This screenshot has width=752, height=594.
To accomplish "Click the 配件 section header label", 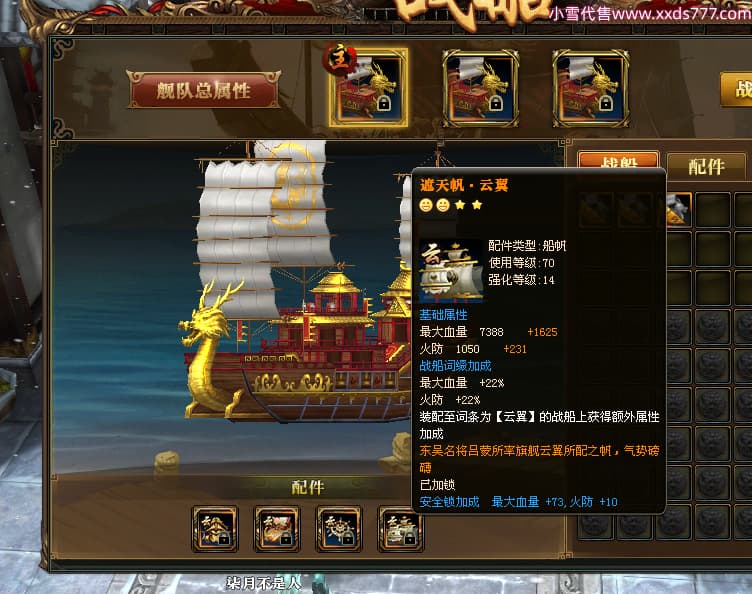I will point(307,488).
